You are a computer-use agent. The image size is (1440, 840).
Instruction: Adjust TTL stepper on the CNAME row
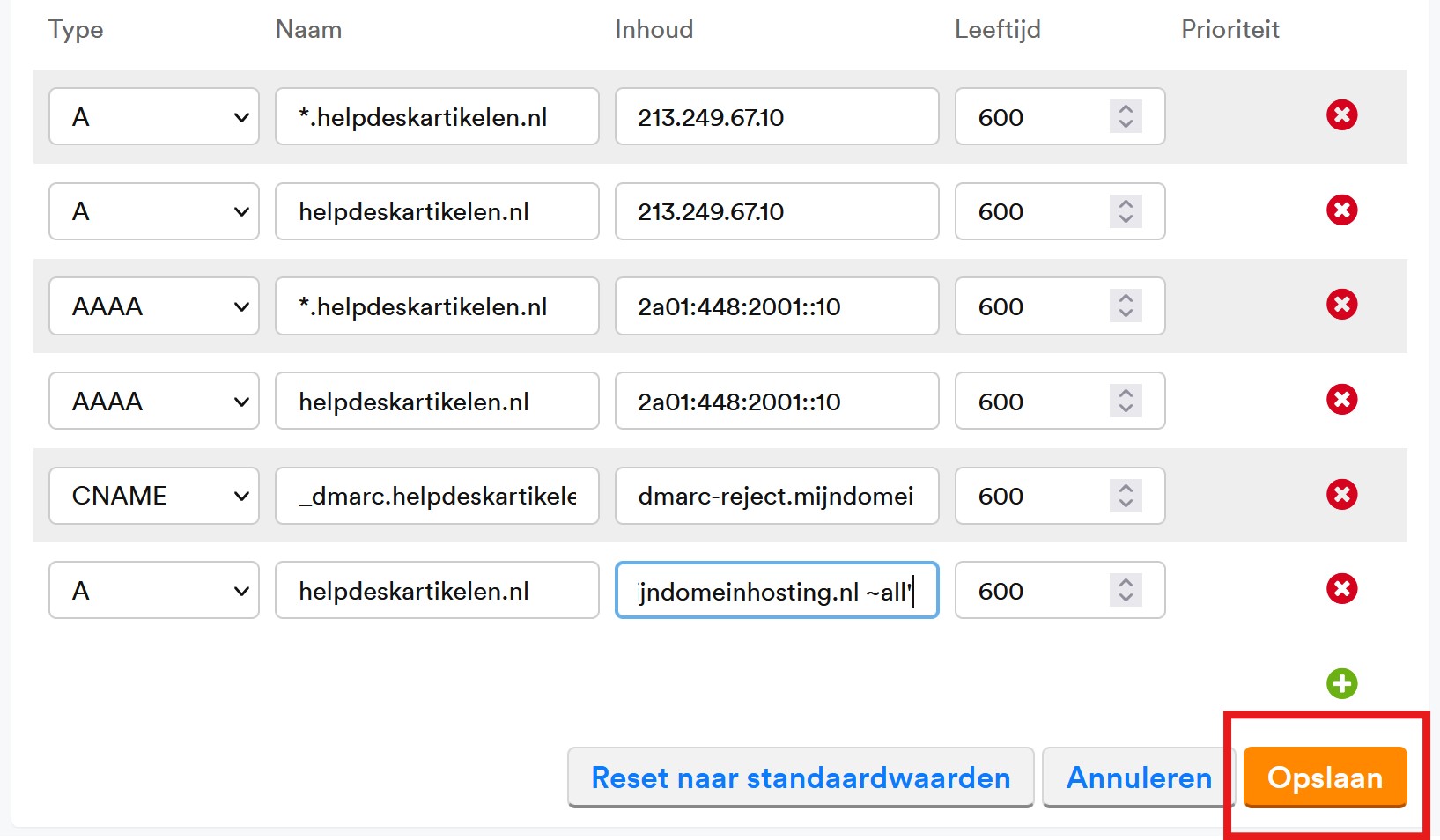1125,496
